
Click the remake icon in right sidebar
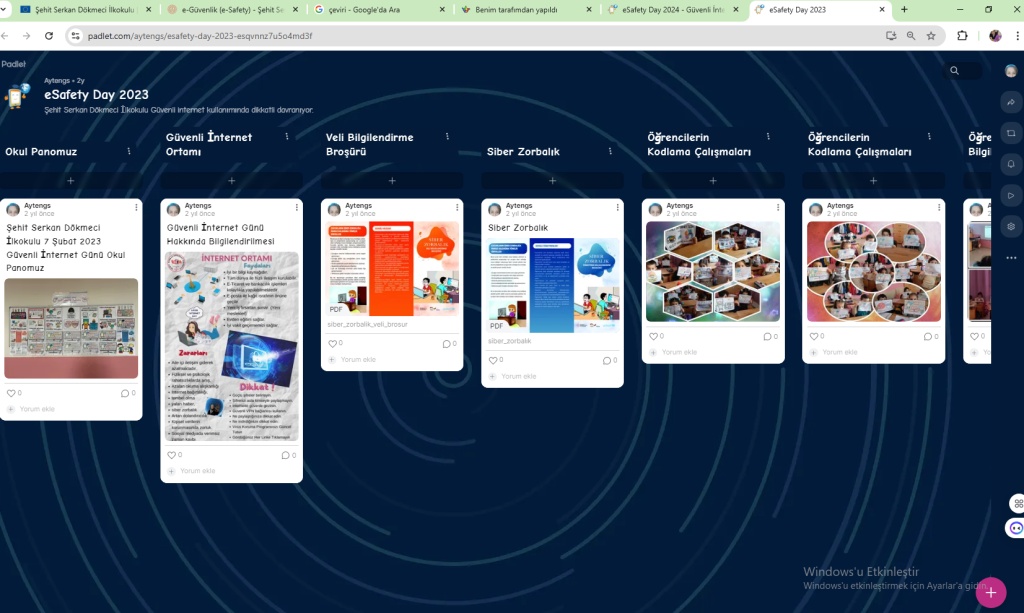click(1011, 133)
